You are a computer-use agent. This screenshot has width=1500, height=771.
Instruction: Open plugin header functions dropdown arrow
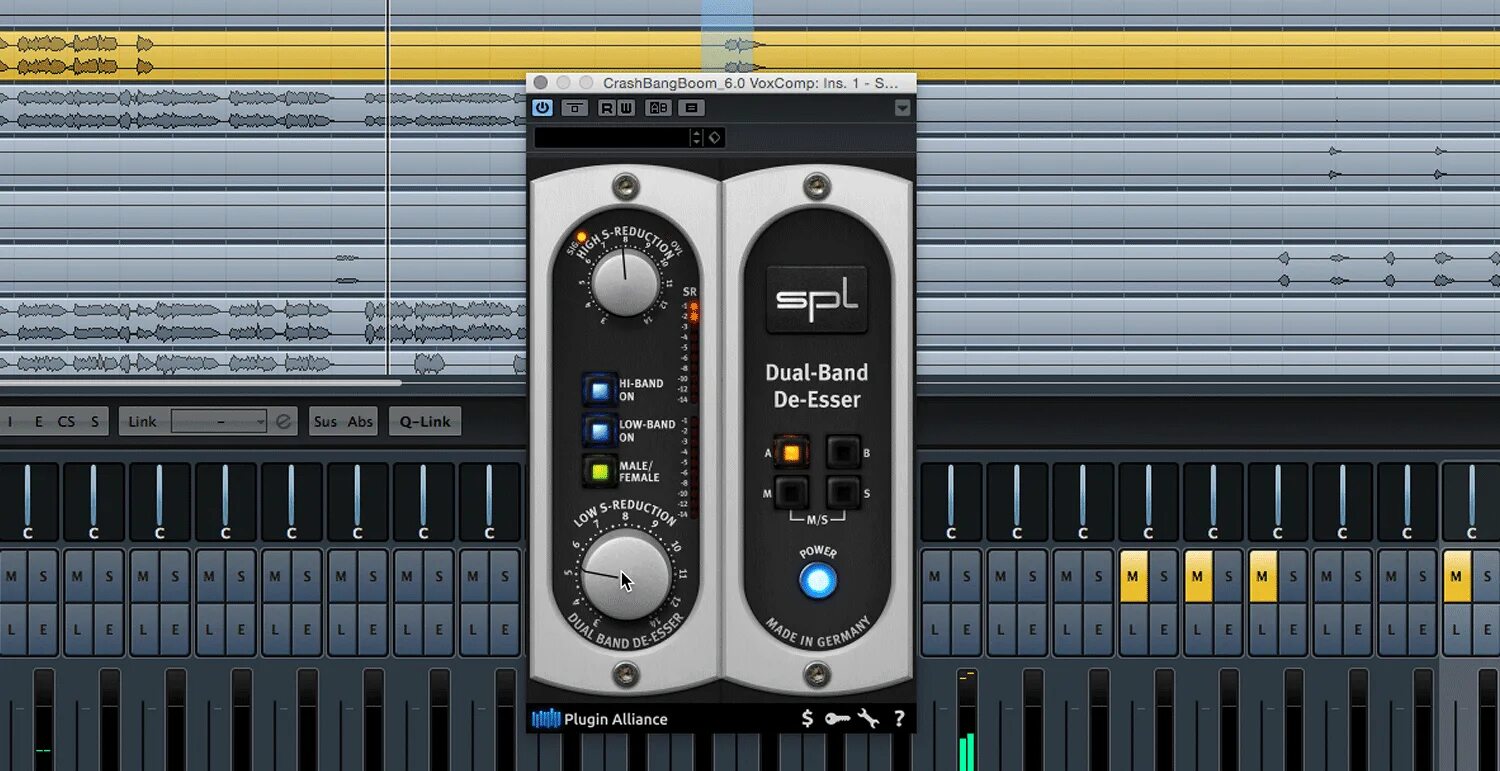pos(903,108)
